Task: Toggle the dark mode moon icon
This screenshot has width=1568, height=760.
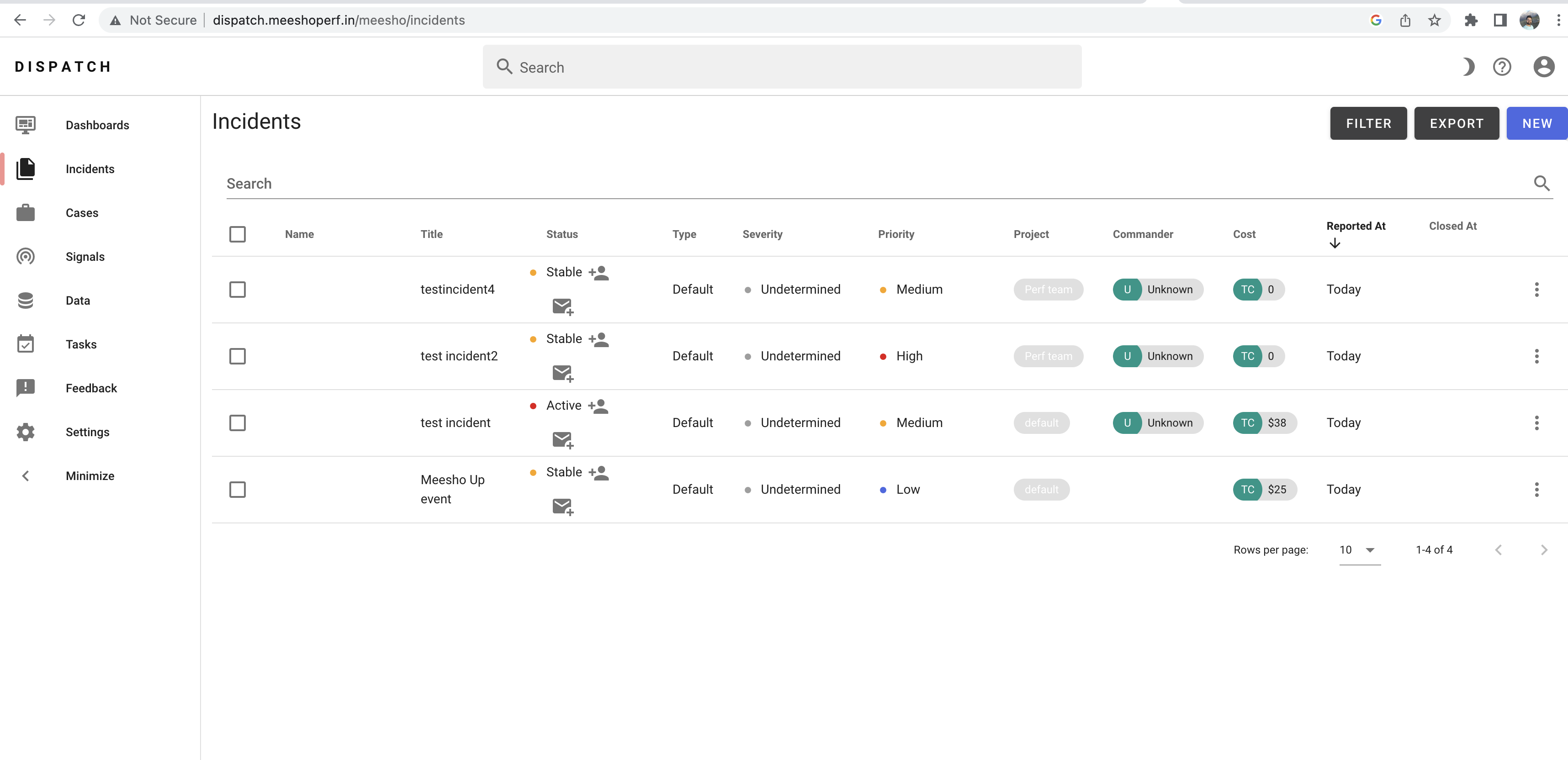Action: pyautogui.click(x=1468, y=67)
